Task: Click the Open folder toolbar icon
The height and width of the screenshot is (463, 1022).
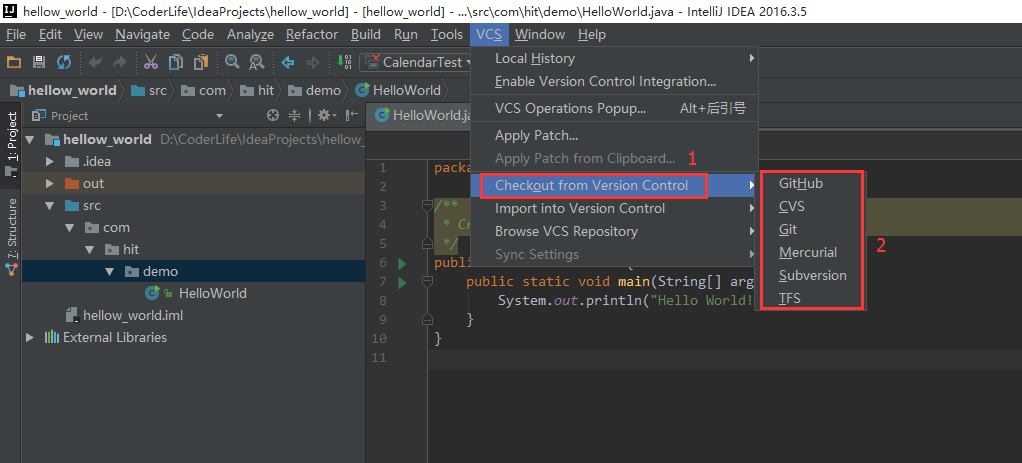Action: pos(14,63)
